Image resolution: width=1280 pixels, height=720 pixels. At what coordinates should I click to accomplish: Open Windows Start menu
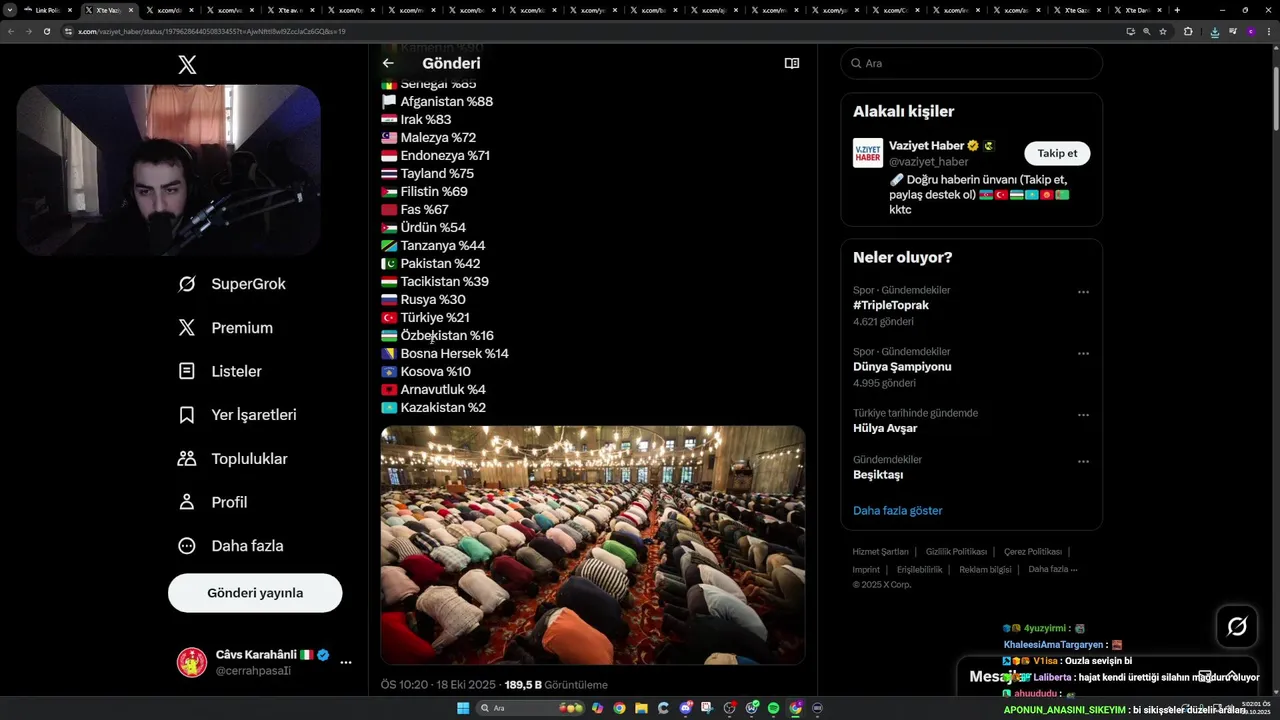463,708
